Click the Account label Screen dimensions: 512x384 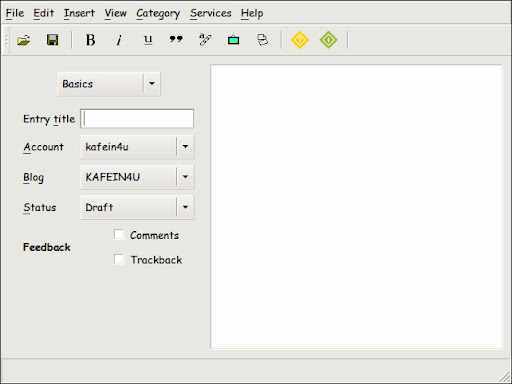pos(43,147)
